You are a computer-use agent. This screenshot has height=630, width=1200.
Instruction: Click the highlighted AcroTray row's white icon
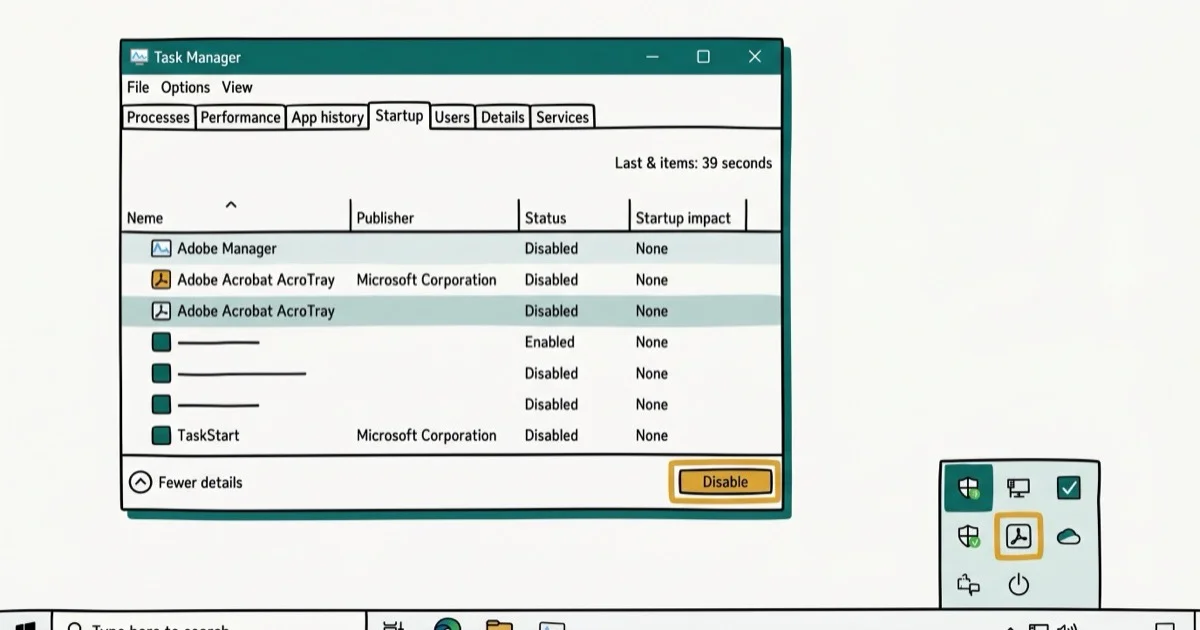point(161,311)
